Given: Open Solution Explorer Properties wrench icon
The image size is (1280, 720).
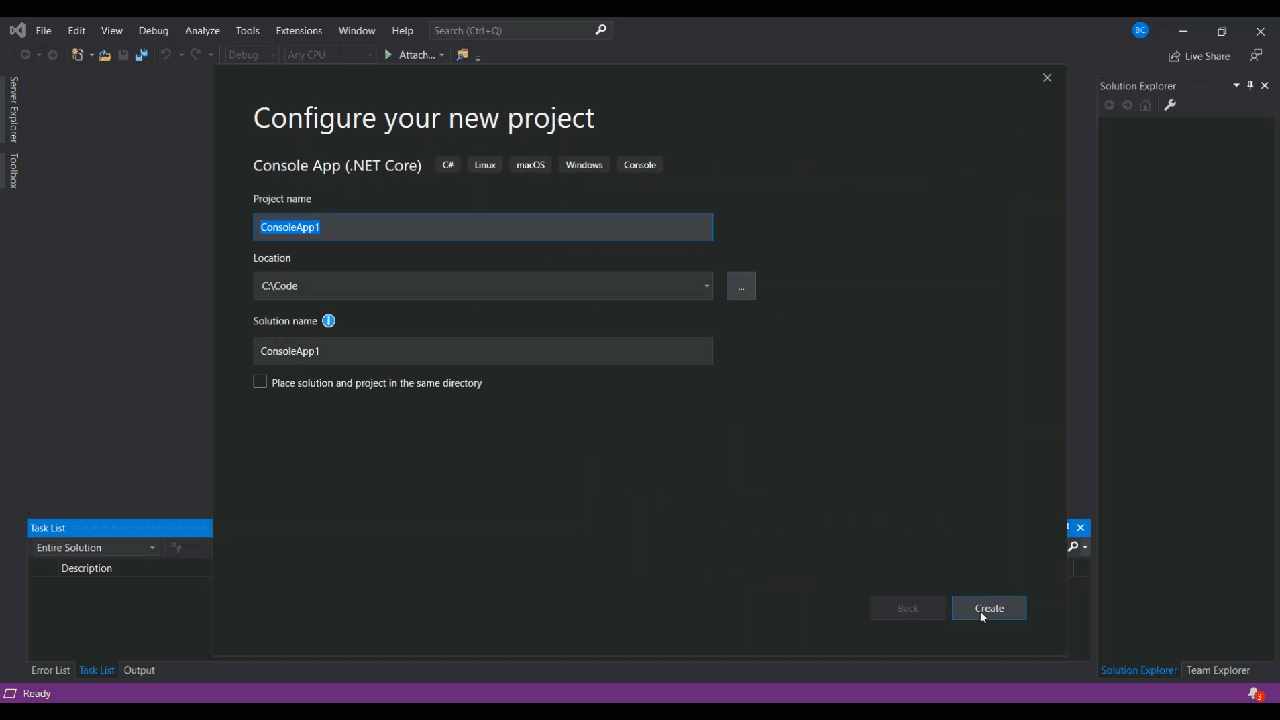Looking at the screenshot, I should pos(1170,105).
